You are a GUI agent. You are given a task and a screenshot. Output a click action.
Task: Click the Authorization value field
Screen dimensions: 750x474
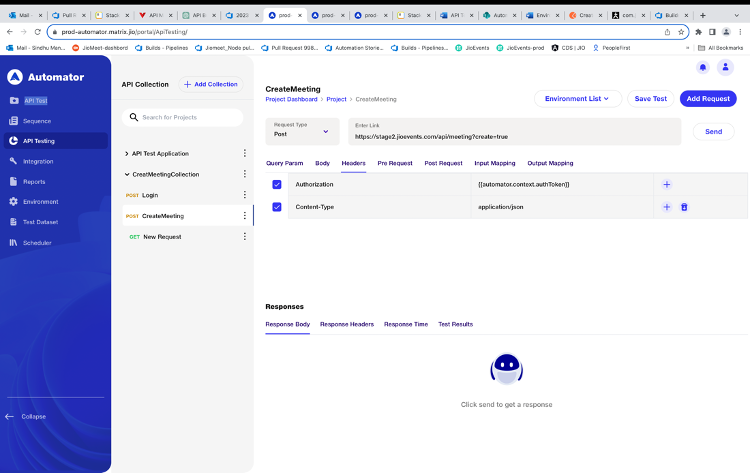point(562,184)
